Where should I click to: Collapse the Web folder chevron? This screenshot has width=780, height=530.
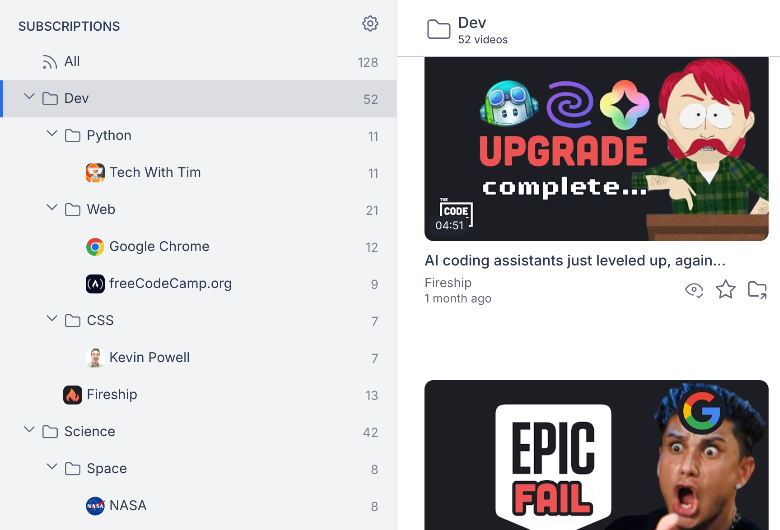(x=52, y=209)
